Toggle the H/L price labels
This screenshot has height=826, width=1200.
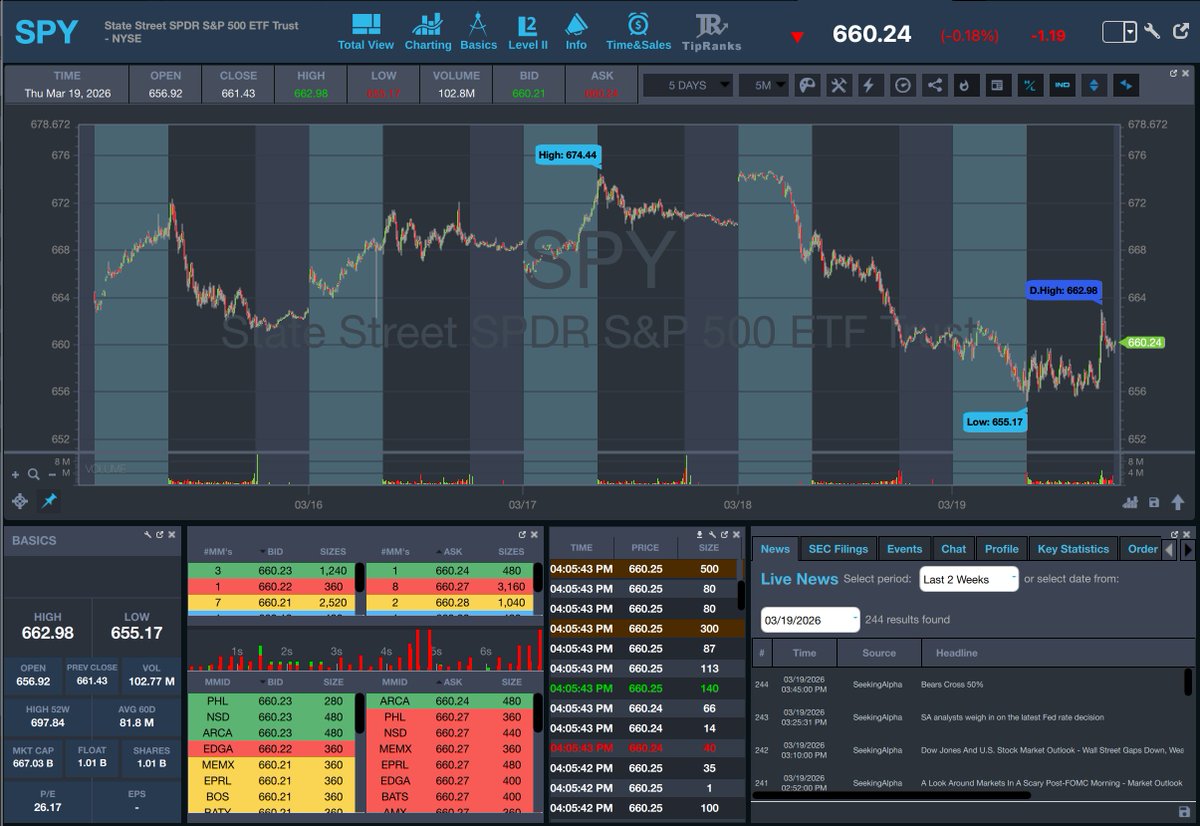[1030, 85]
